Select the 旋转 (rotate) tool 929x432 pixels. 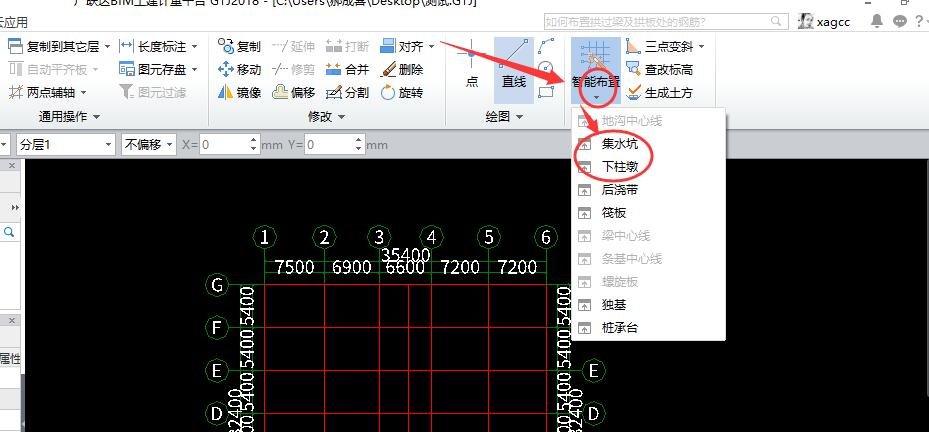pos(402,92)
